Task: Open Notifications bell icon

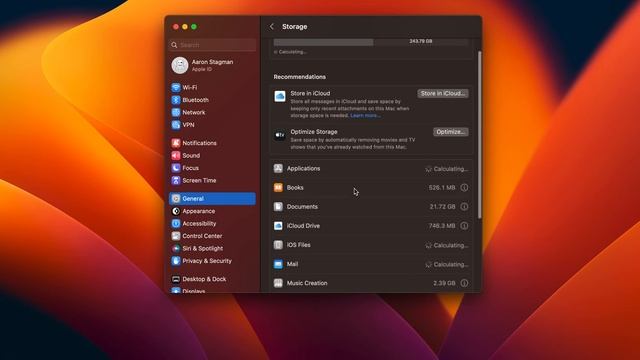Action: pyautogui.click(x=176, y=143)
